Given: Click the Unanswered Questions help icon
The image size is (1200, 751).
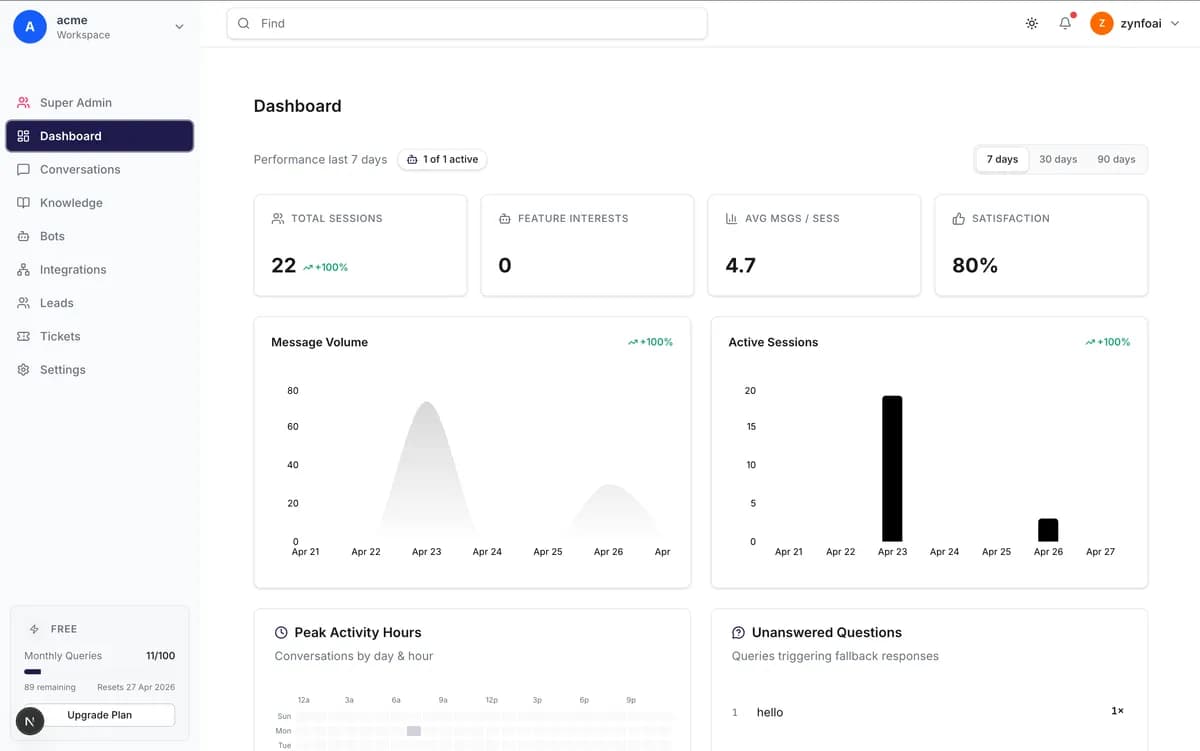Looking at the screenshot, I should point(739,633).
